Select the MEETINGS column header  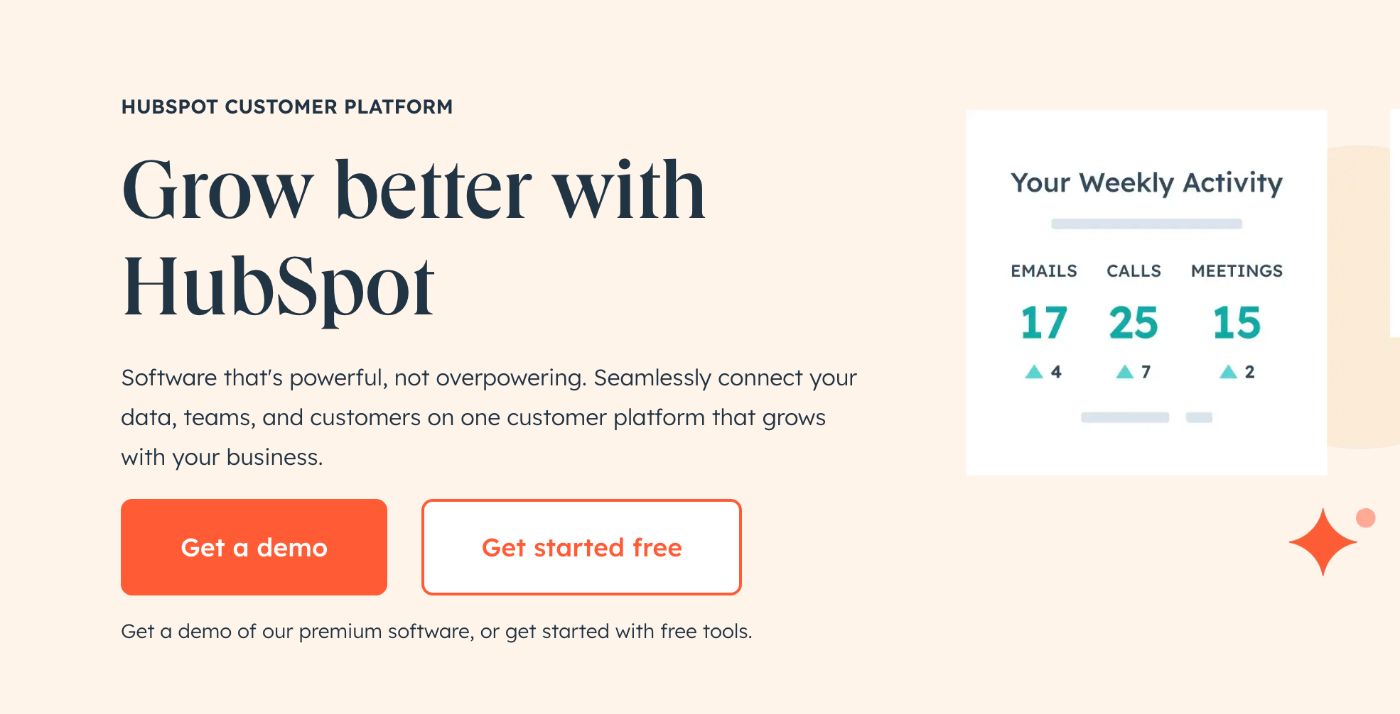pos(1236,271)
